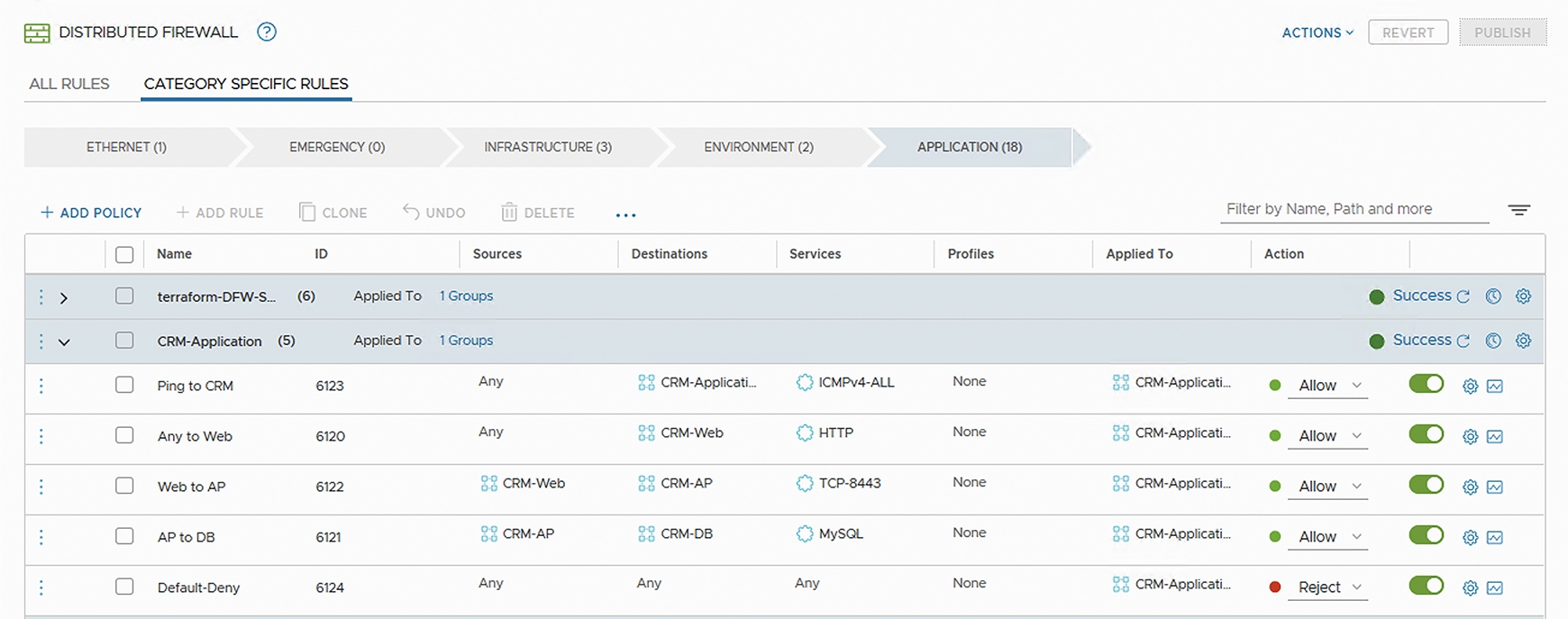The width and height of the screenshot is (1568, 619).
Task: Open row menu dots for Any to Web
Action: (41, 436)
